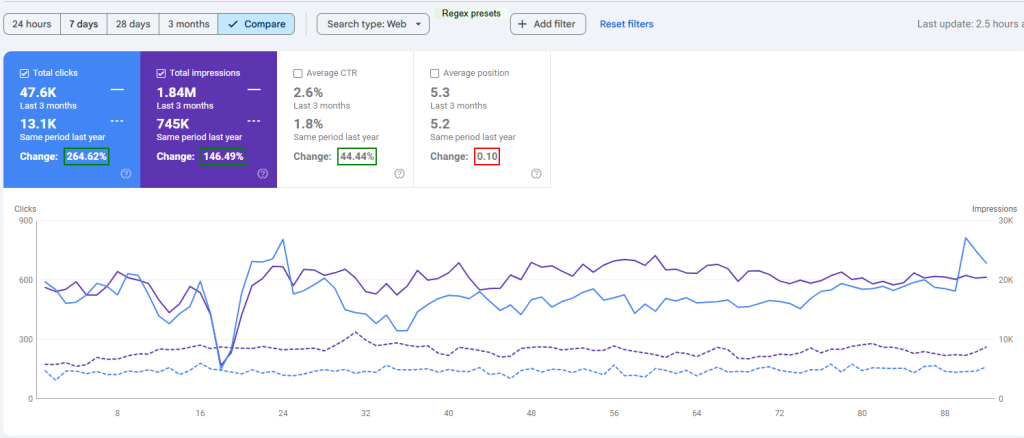Open the Average CTR help question mark
The width and height of the screenshot is (1024, 438).
399,173
